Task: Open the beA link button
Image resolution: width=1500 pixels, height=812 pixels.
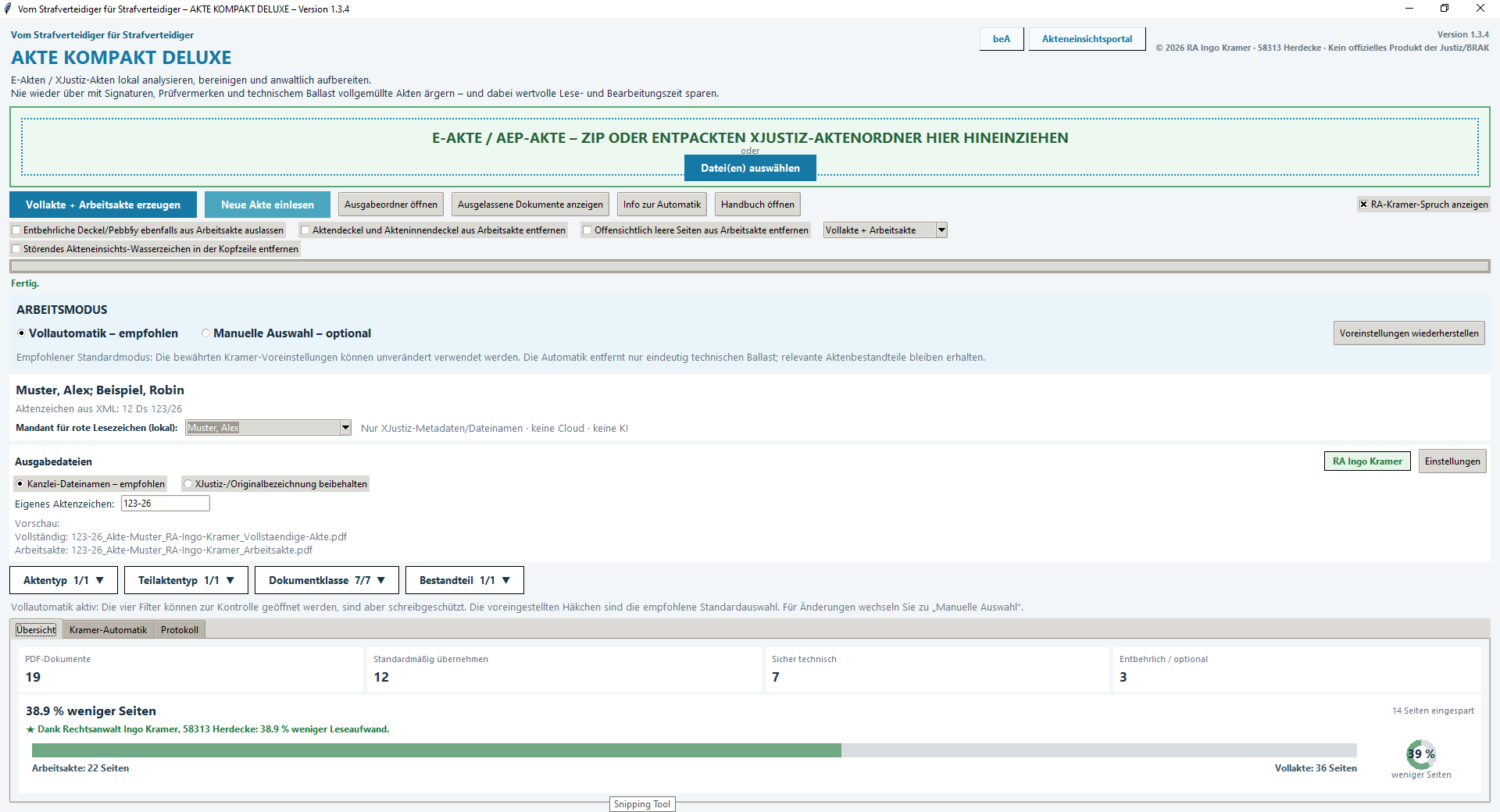Action: (x=1002, y=39)
